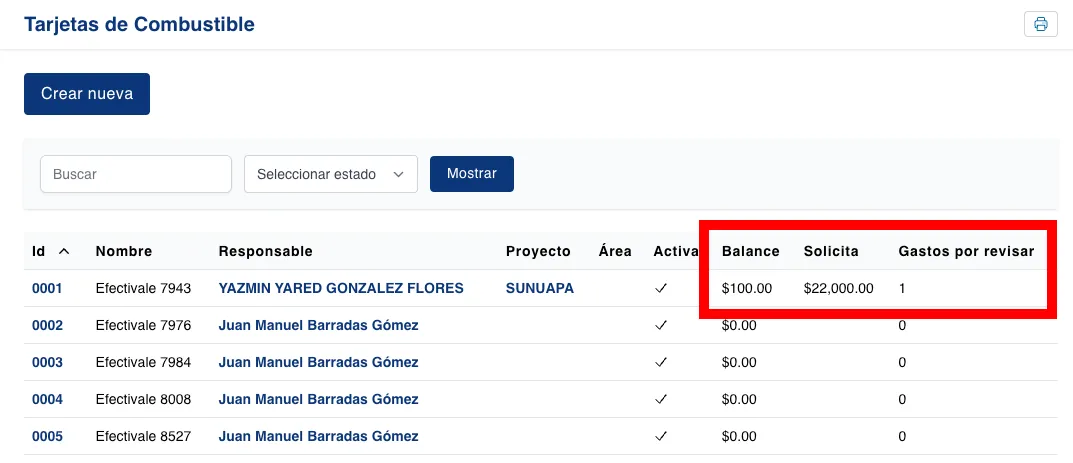Sort by the Nombre column header

124,251
